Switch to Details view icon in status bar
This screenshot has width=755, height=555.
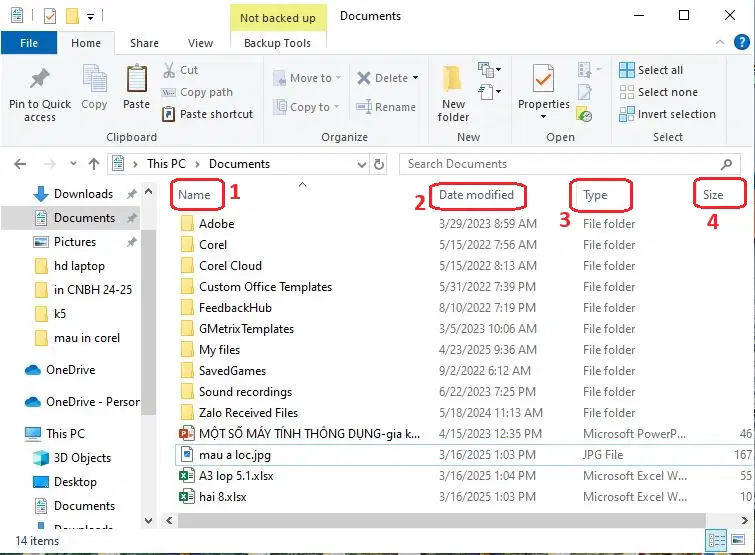716,540
